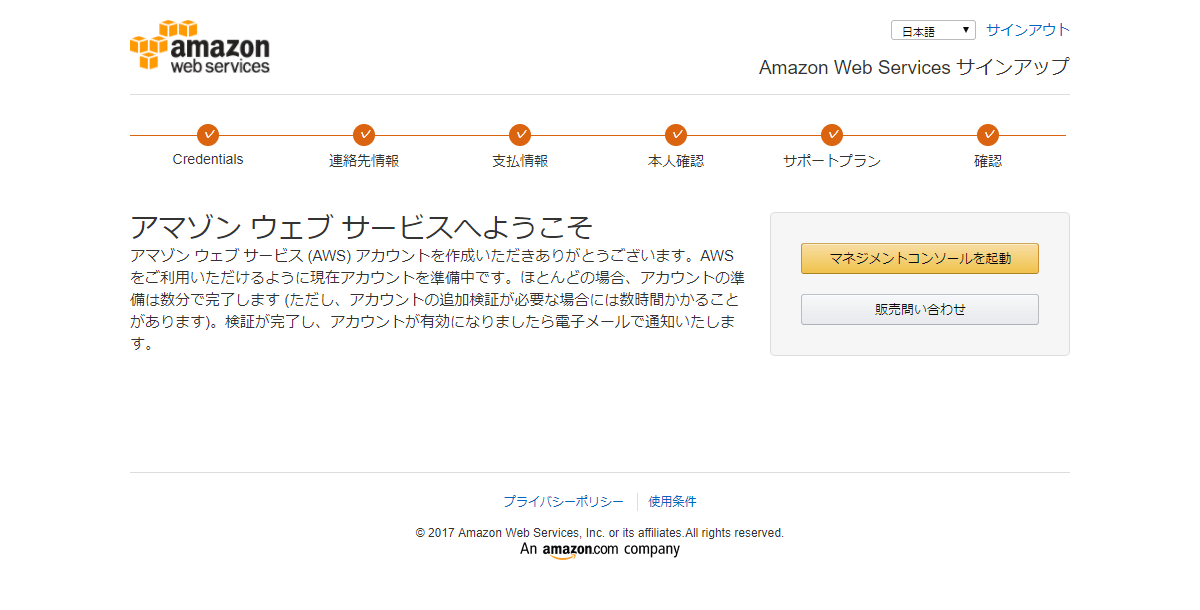This screenshot has width=1200, height=610.
Task: Open the 使用条件 link
Action: [673, 502]
